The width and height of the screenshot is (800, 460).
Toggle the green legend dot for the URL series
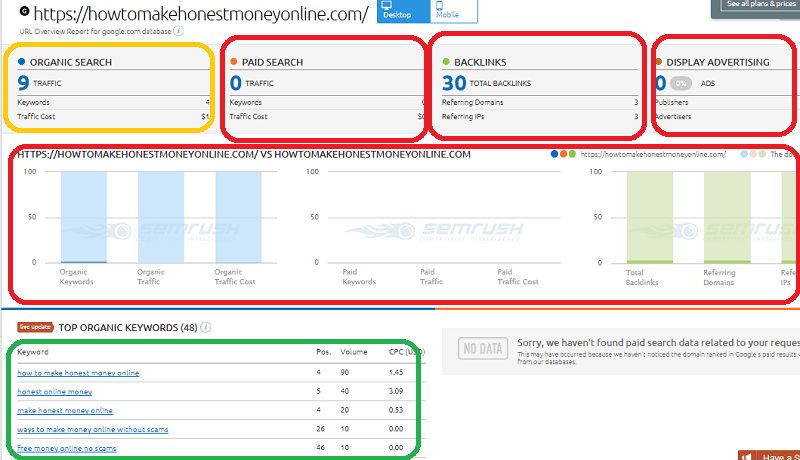pos(572,154)
